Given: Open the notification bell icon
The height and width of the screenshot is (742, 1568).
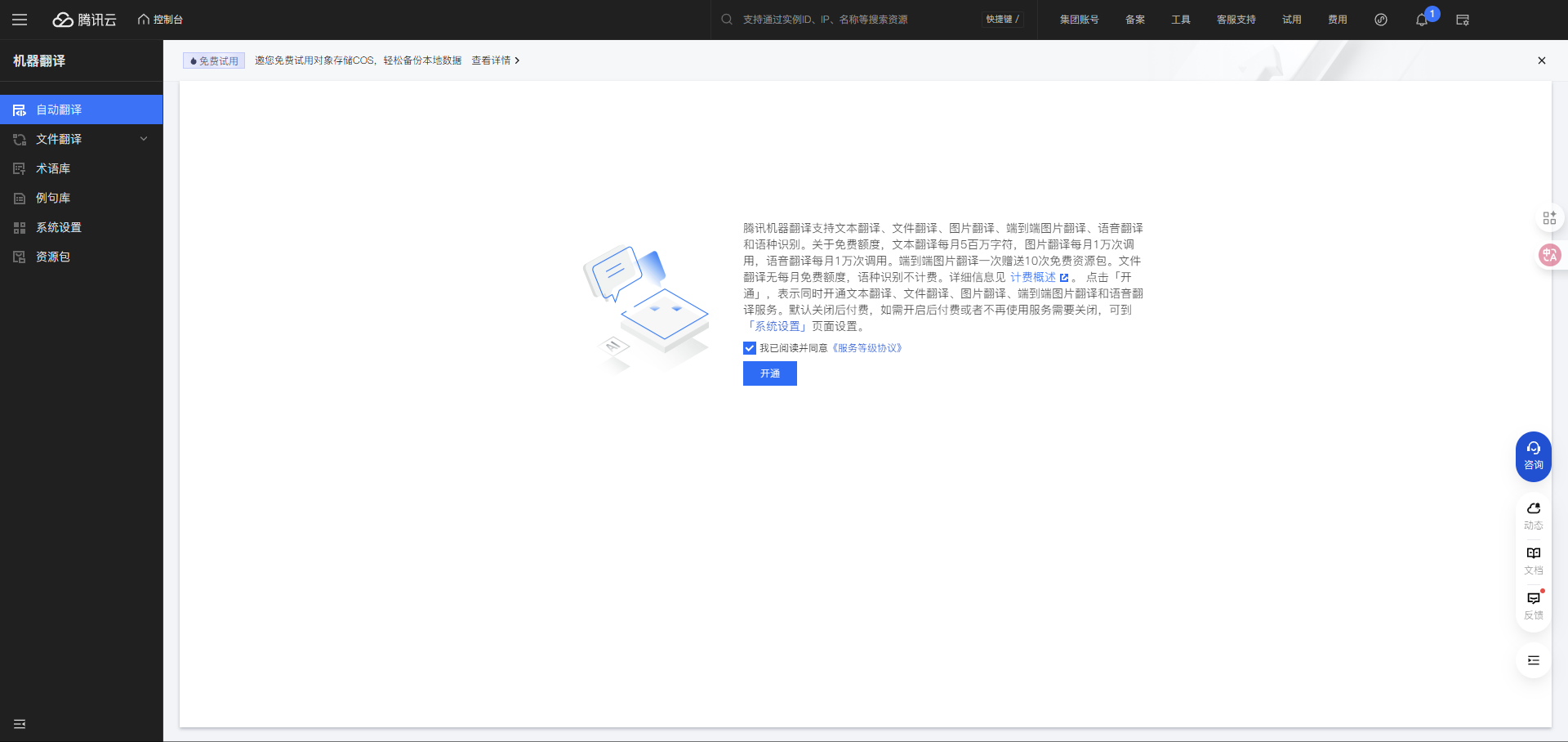Looking at the screenshot, I should (x=1421, y=20).
